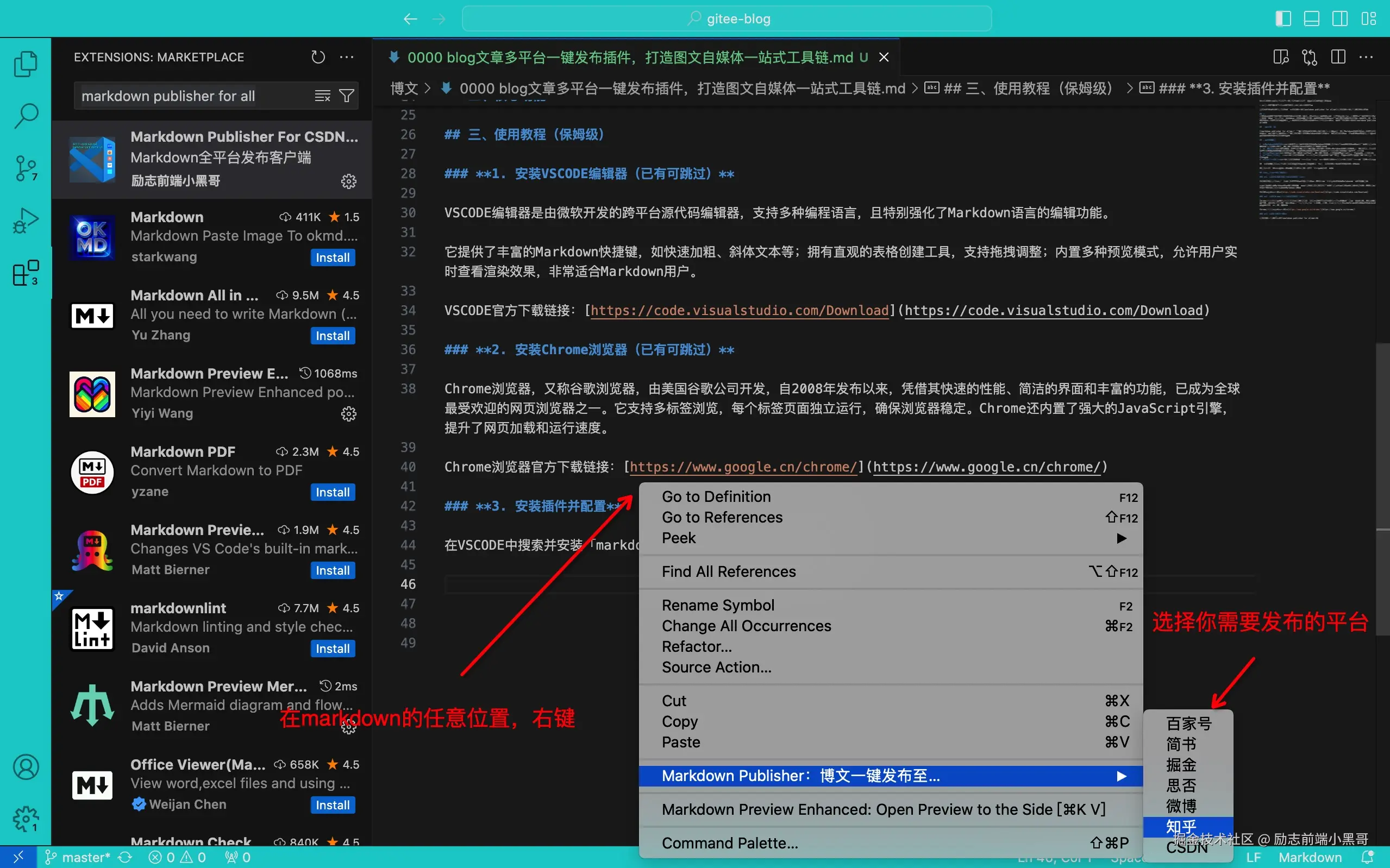
Task: Toggle the bottom panel layout button
Action: tap(1311, 18)
